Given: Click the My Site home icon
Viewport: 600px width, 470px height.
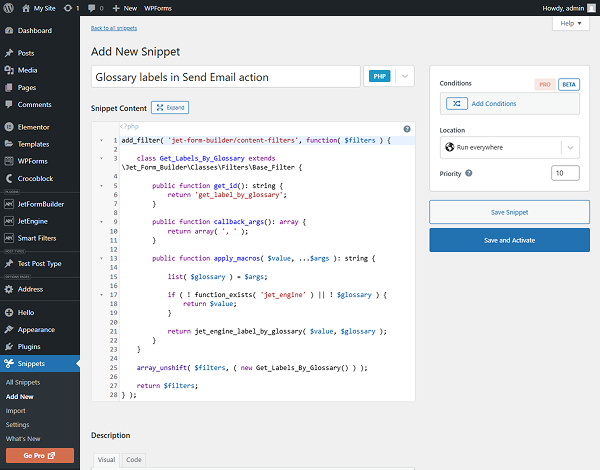Looking at the screenshot, I should pos(26,8).
